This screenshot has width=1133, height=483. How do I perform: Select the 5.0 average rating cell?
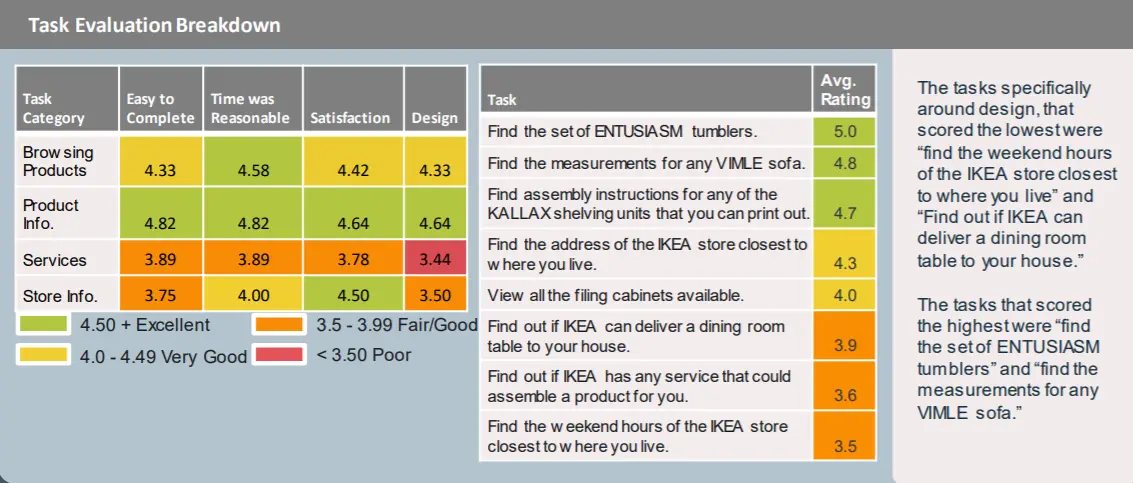845,132
